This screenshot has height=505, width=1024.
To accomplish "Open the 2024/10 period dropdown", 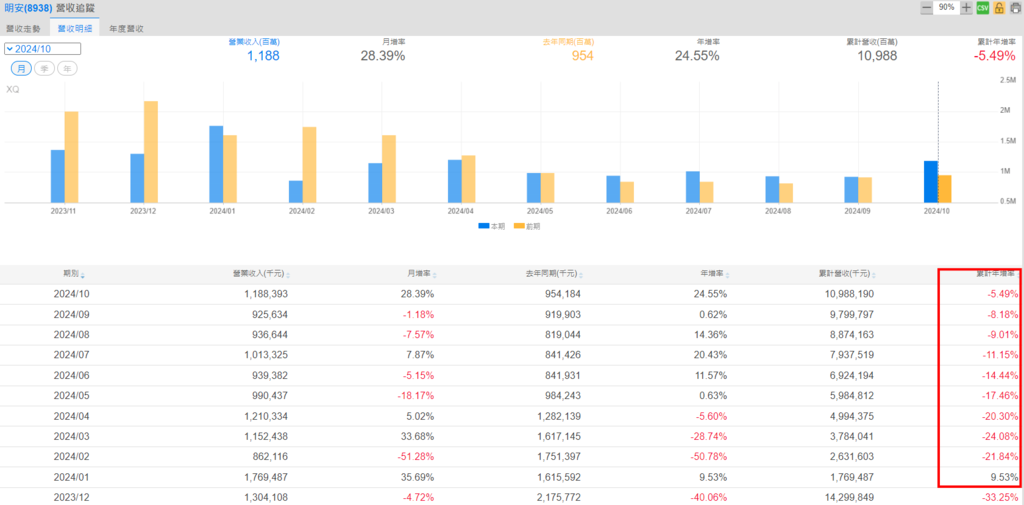I will click(42, 49).
